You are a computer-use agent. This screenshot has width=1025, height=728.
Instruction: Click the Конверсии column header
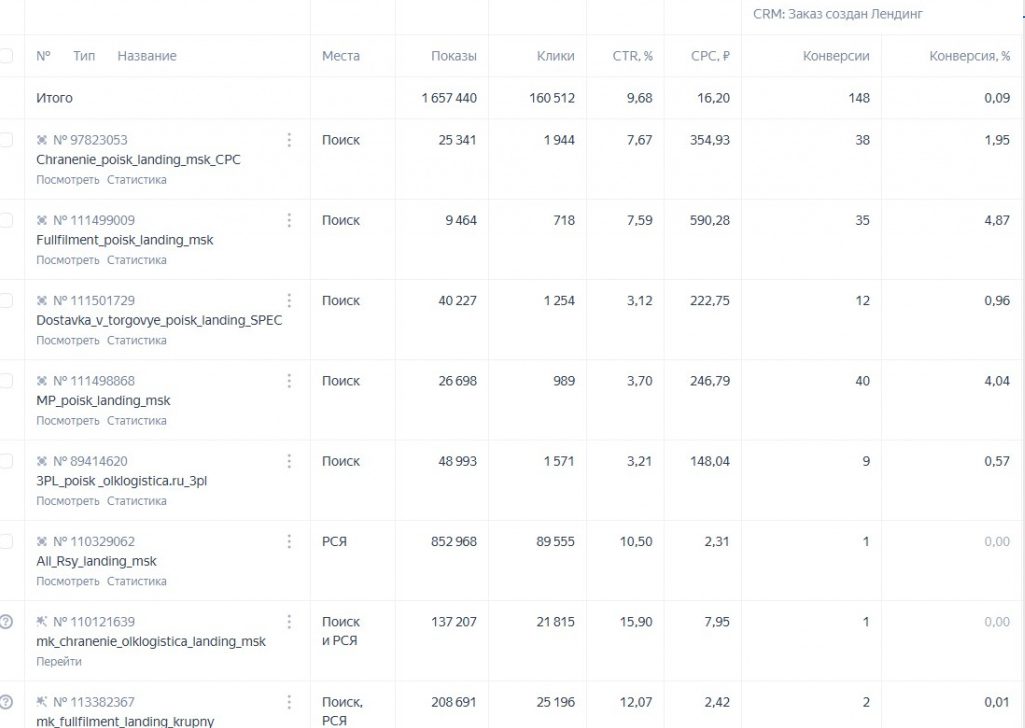836,56
